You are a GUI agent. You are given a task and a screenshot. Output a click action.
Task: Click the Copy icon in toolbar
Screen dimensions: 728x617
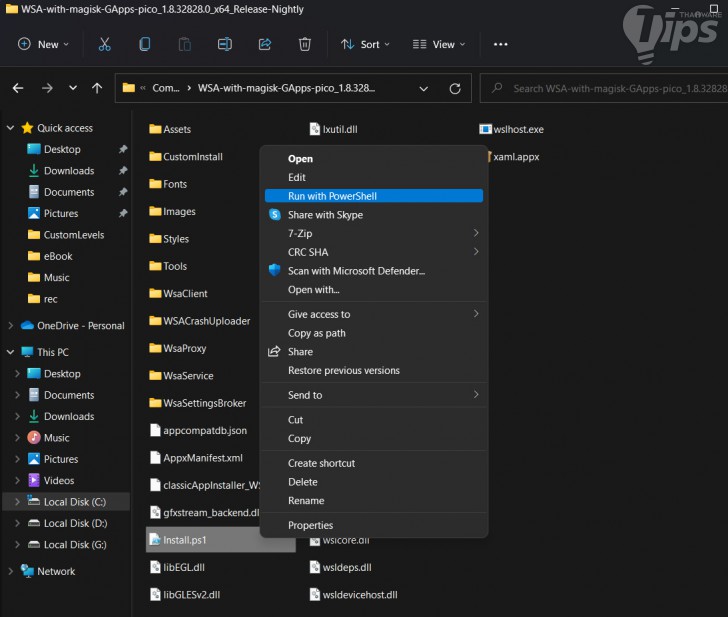(145, 44)
